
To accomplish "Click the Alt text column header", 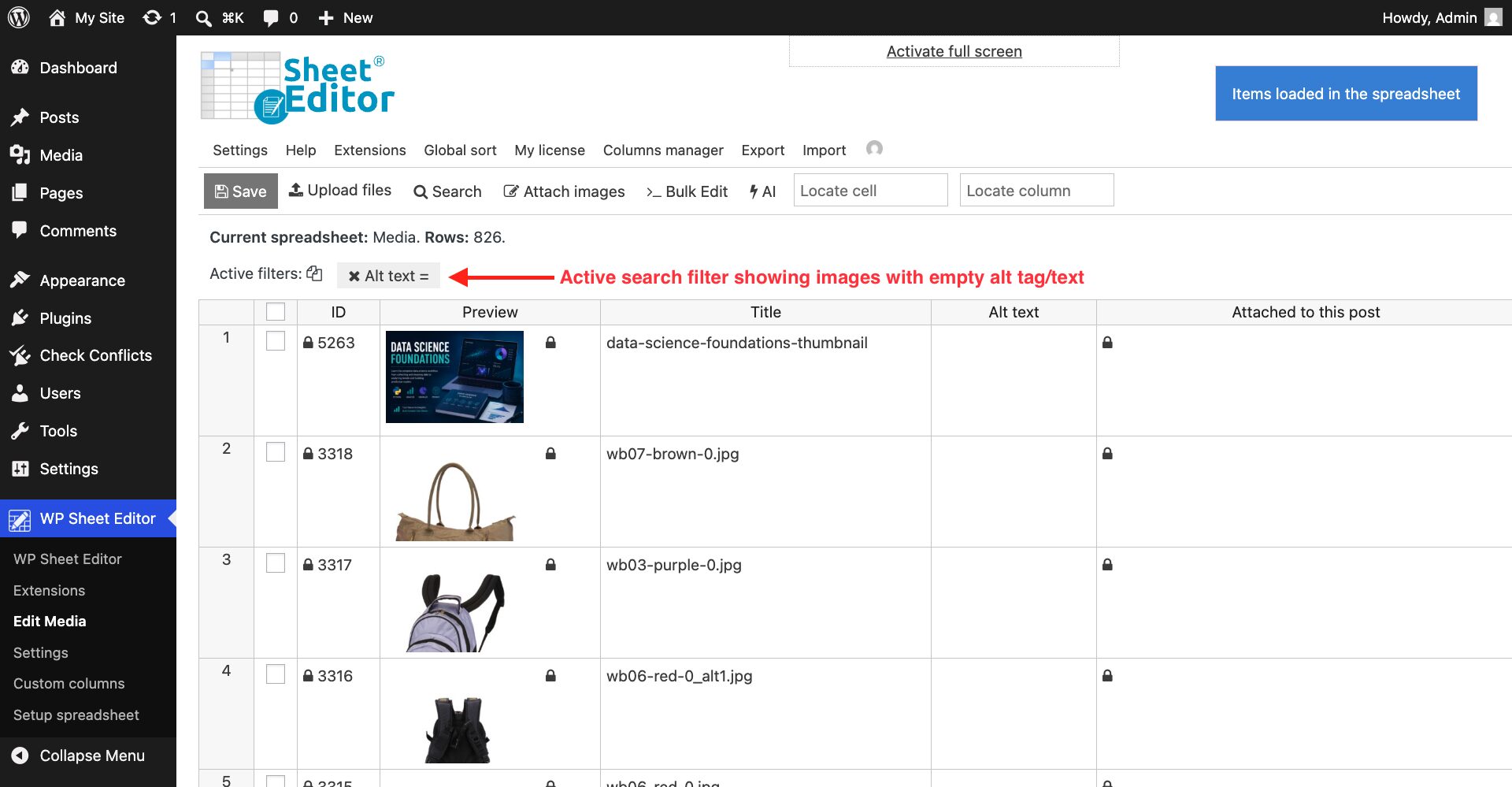I will coord(1014,312).
